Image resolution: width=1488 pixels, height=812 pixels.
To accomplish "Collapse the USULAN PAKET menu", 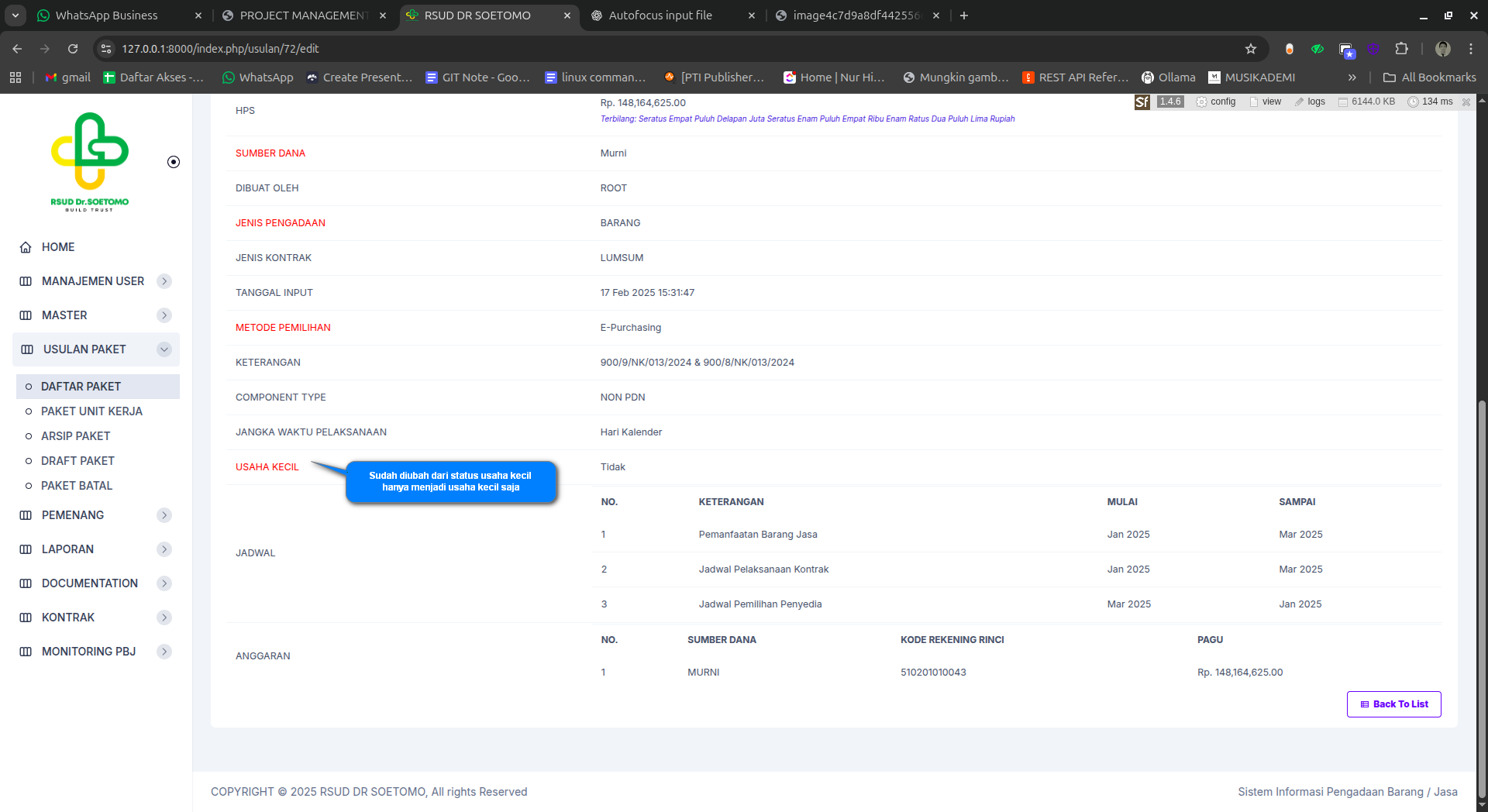I will pyautogui.click(x=164, y=349).
